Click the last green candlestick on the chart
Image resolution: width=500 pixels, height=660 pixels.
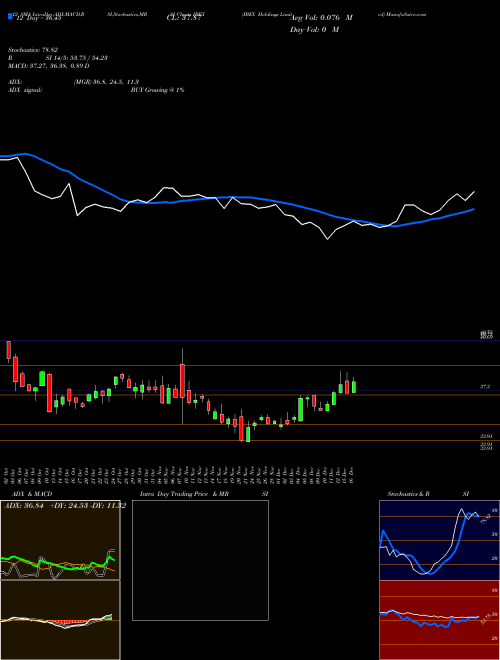pyautogui.click(x=354, y=387)
